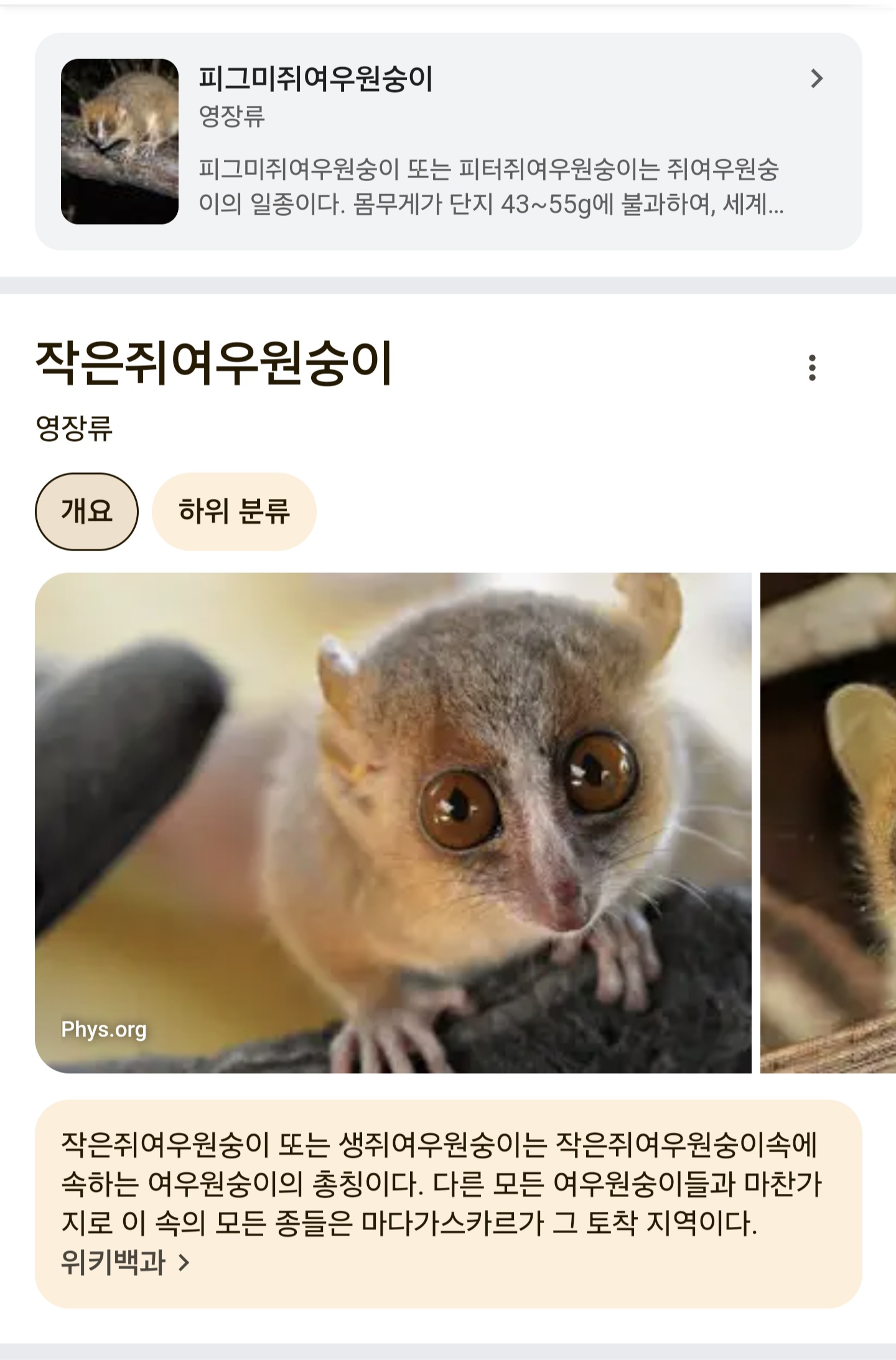Tap the 영장류 label in the 피그미쥐여우원숭이 card
The image size is (896, 1360).
pos(231,116)
